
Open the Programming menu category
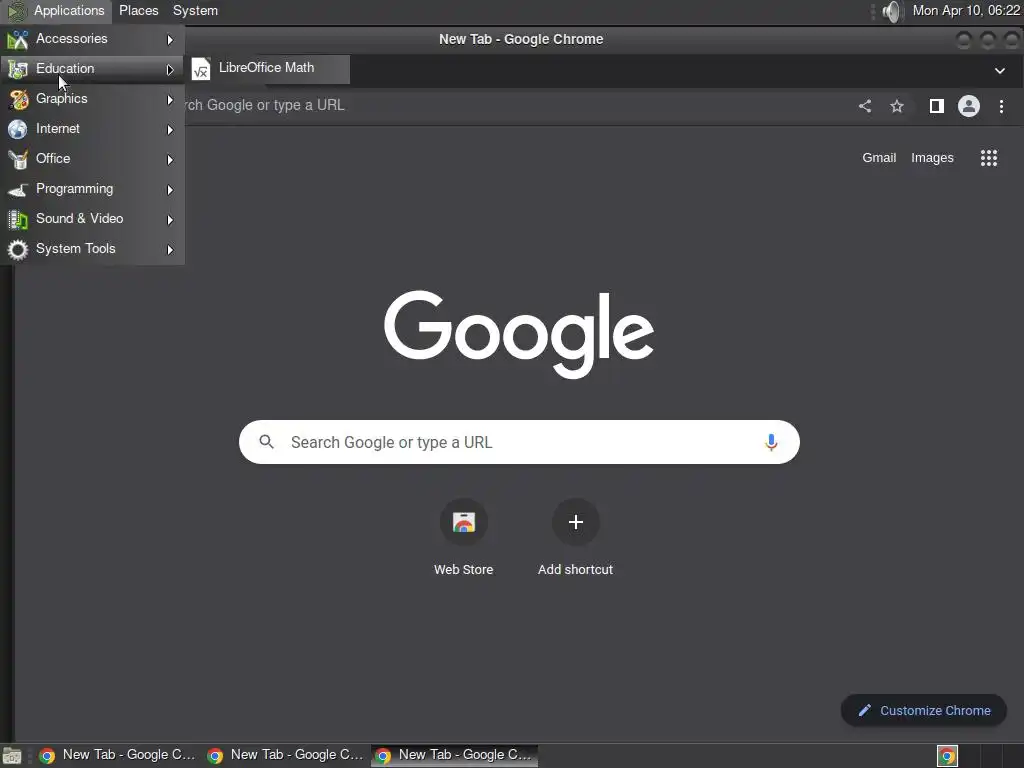[x=92, y=189]
